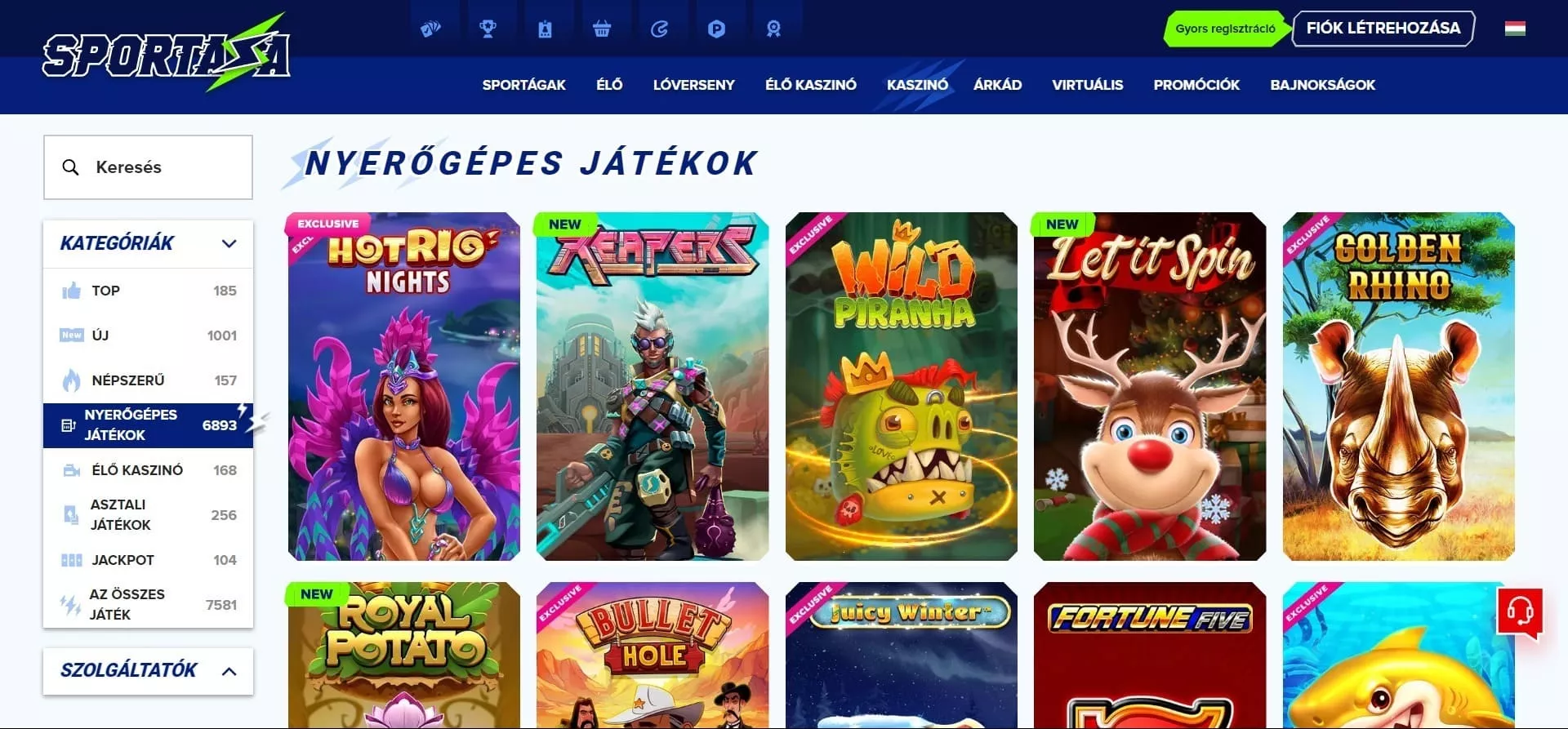The width and height of the screenshot is (1568, 729).
Task: Click the ID badge icon in header
Action: [545, 29]
